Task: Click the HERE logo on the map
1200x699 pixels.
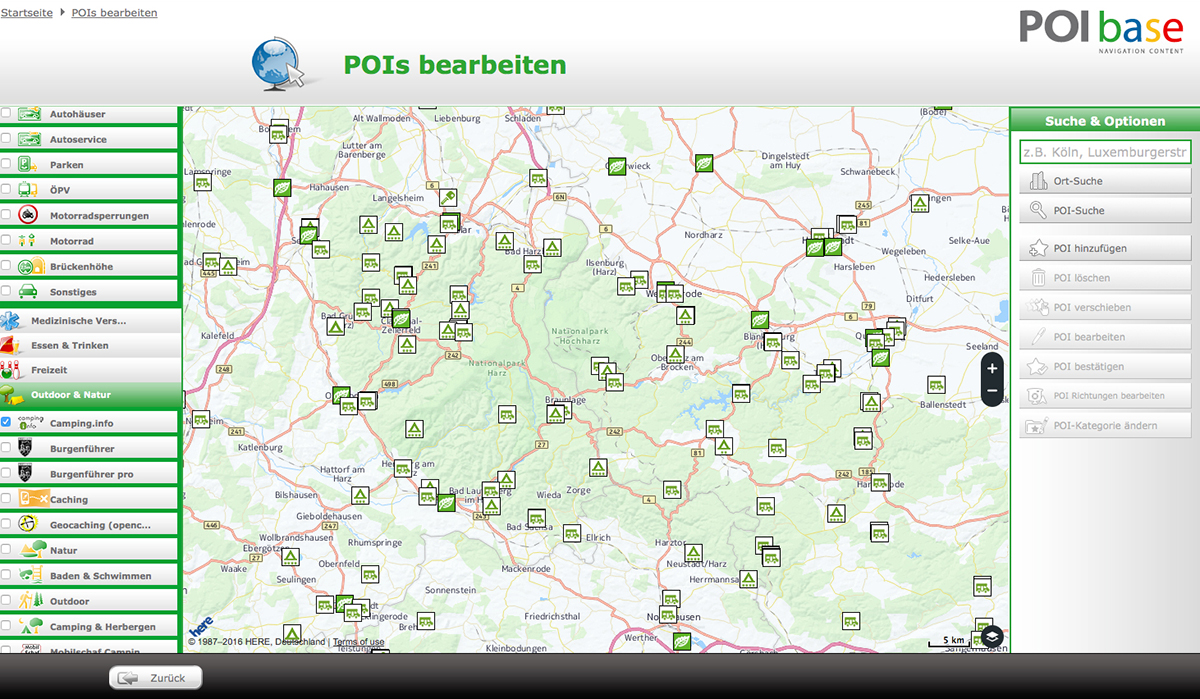Action: click(x=200, y=625)
